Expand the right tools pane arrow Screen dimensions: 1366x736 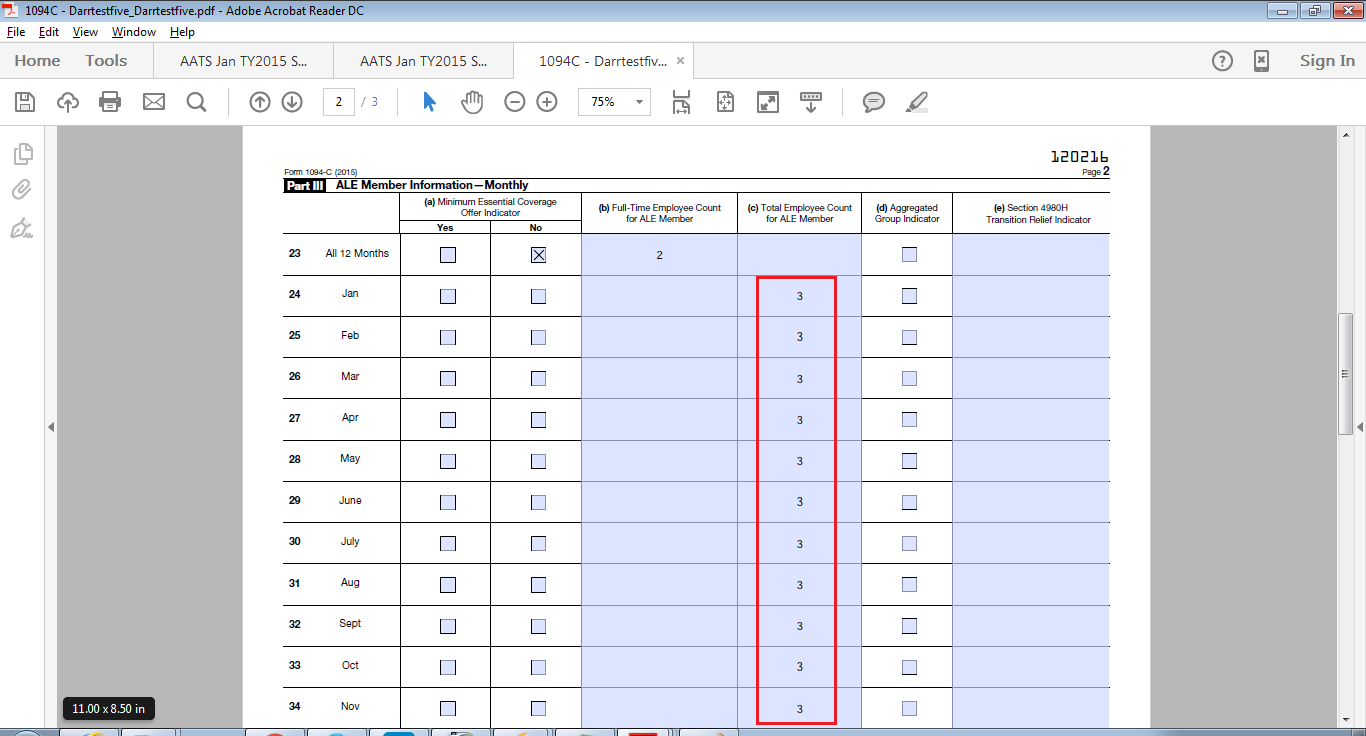[1360, 427]
